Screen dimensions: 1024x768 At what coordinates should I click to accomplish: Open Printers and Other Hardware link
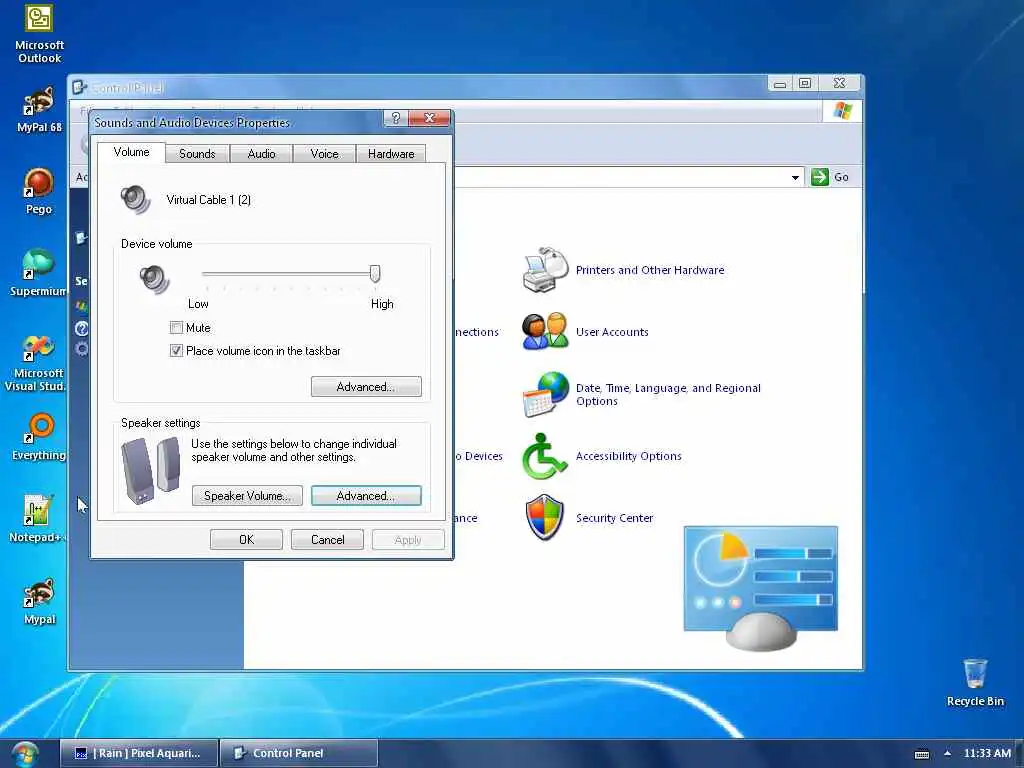point(650,270)
